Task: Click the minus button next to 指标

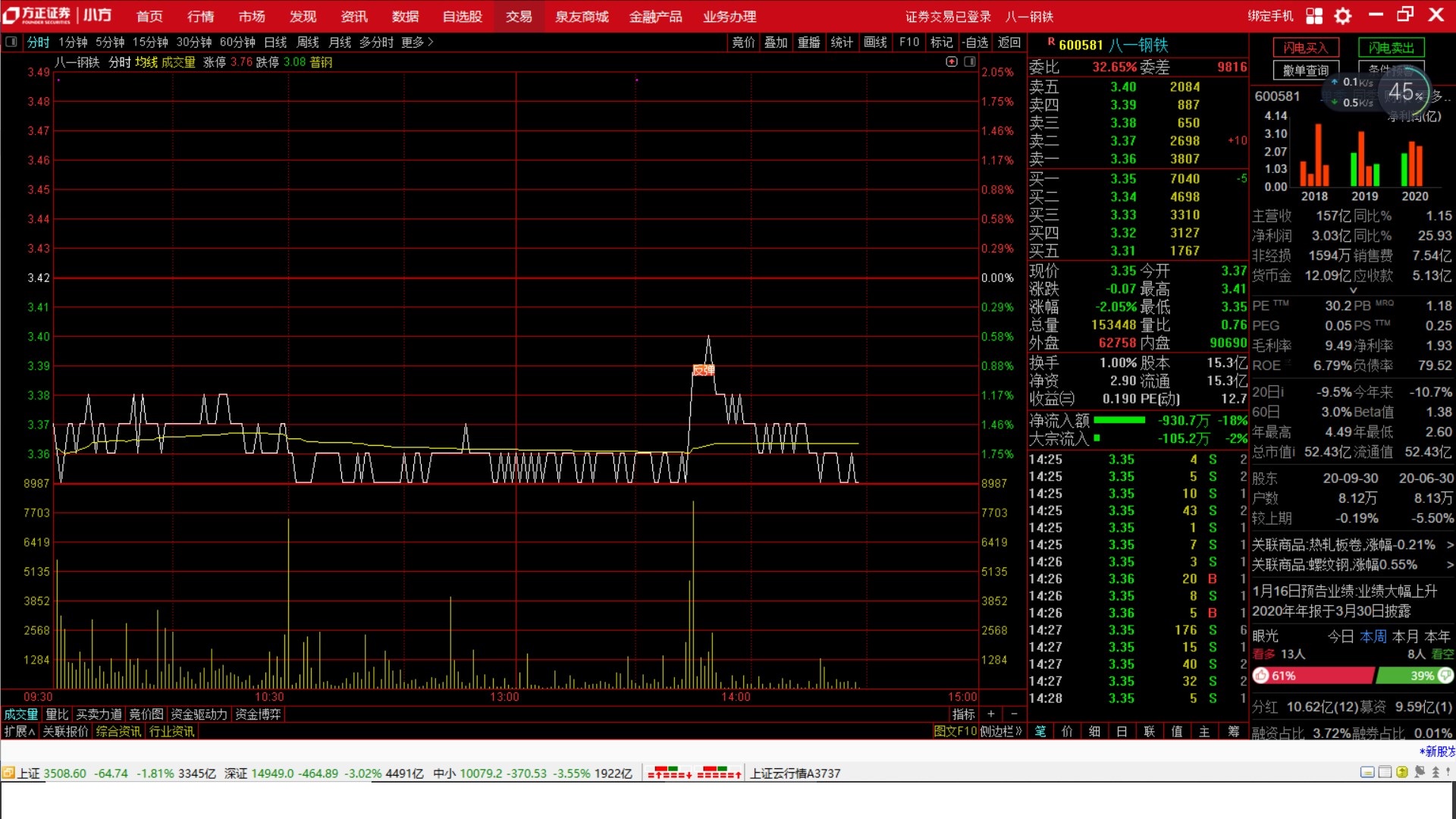Action: click(1014, 714)
